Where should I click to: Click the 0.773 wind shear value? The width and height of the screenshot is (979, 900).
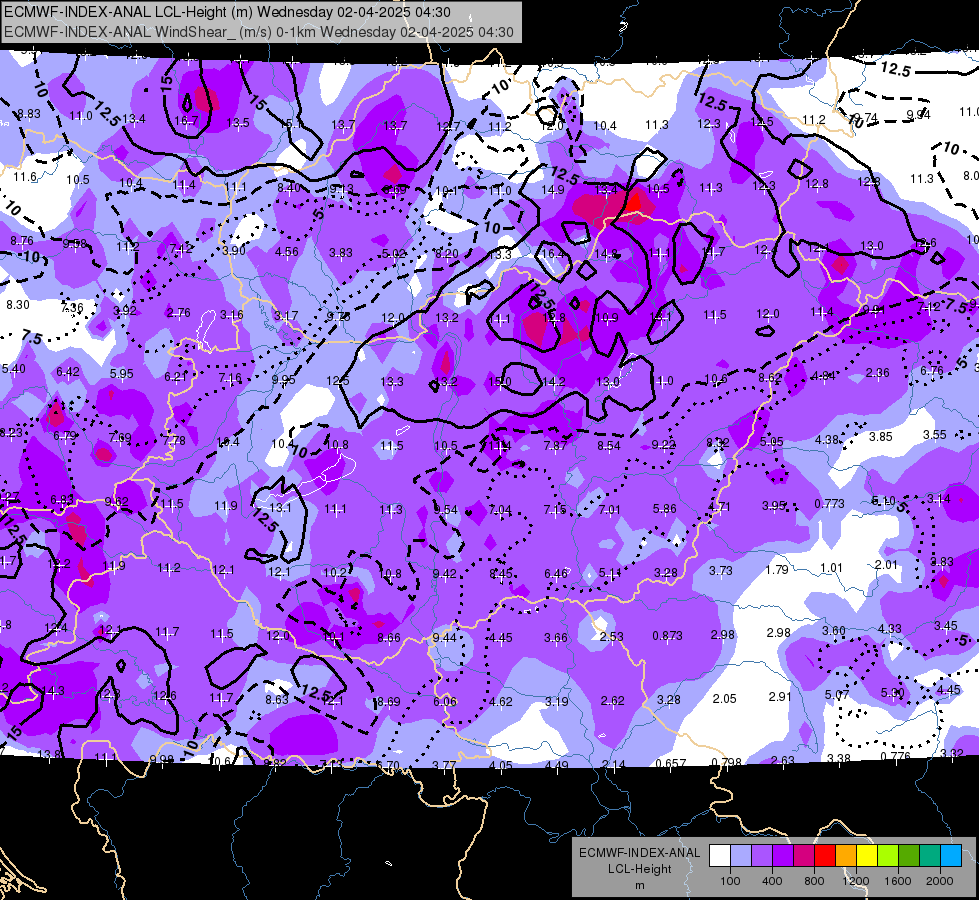[829, 503]
